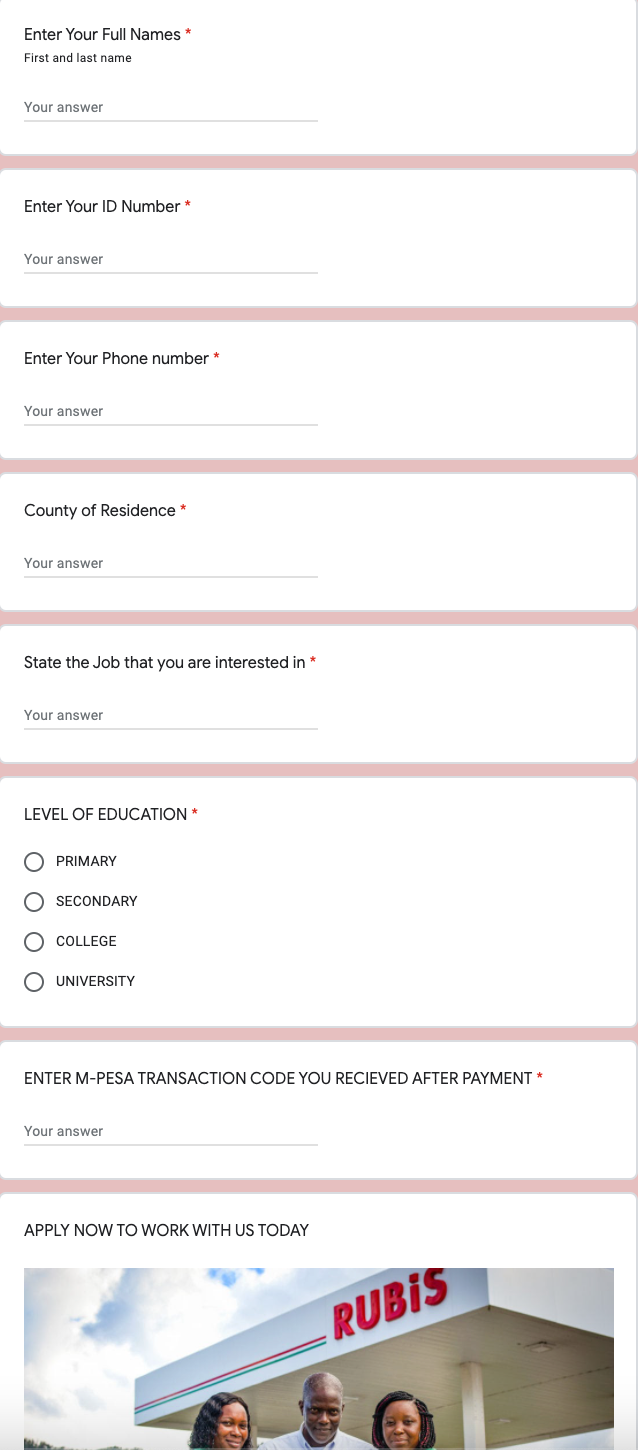Viewport: 638px width, 1450px height.
Task: Click the 'Enter Your Full Names' title
Action: pos(102,34)
